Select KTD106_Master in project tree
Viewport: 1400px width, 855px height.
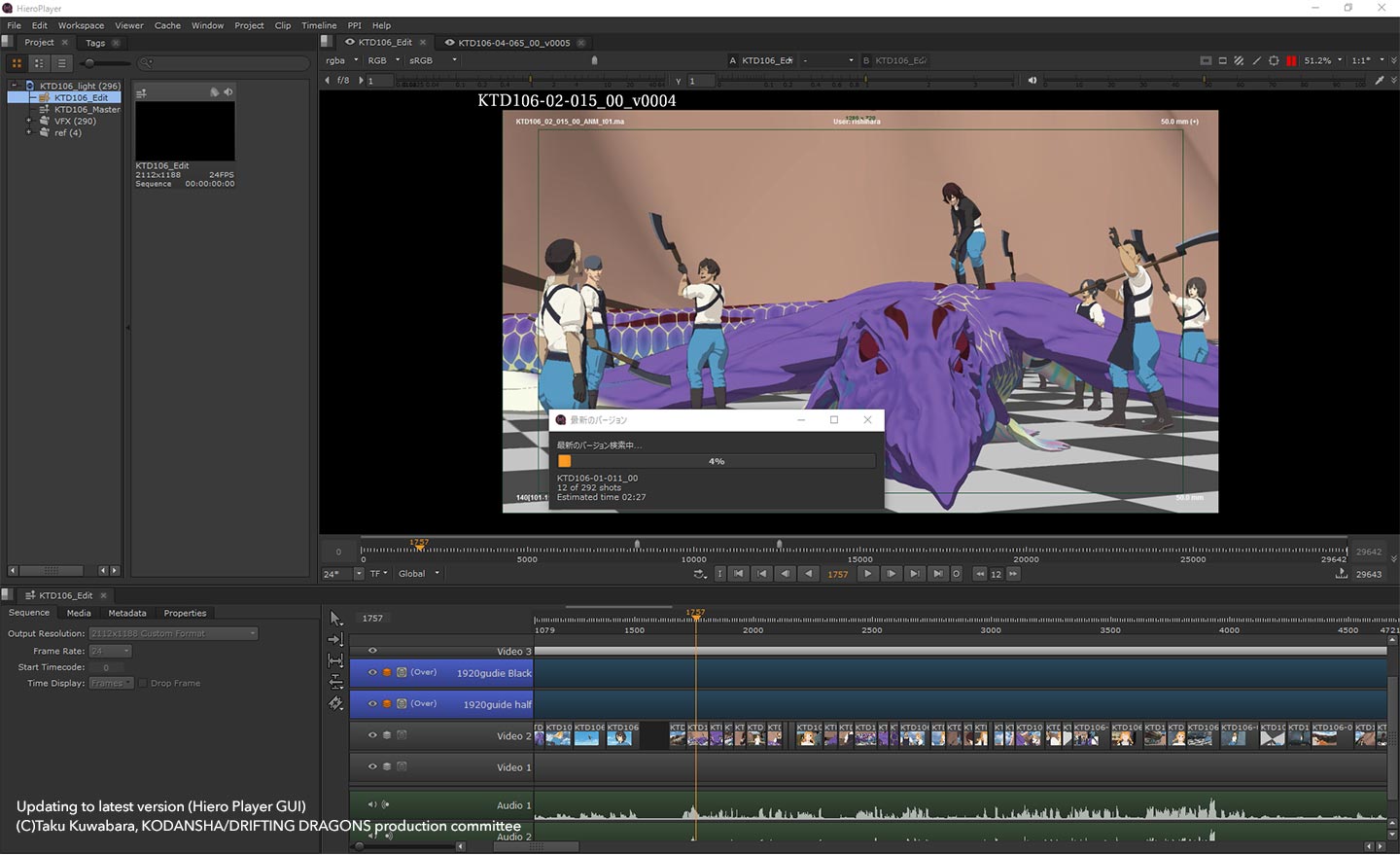coord(87,109)
